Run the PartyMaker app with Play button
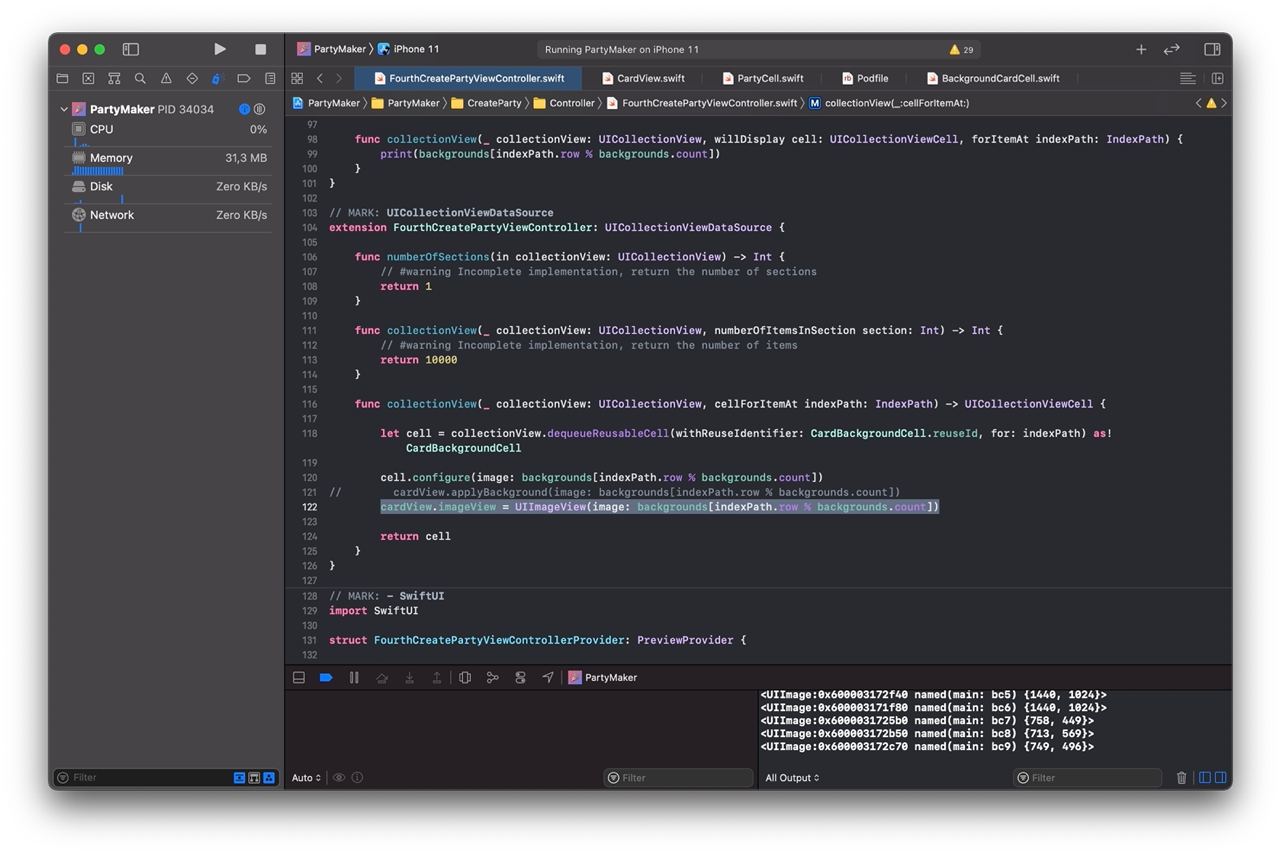1280x854 pixels. point(220,49)
